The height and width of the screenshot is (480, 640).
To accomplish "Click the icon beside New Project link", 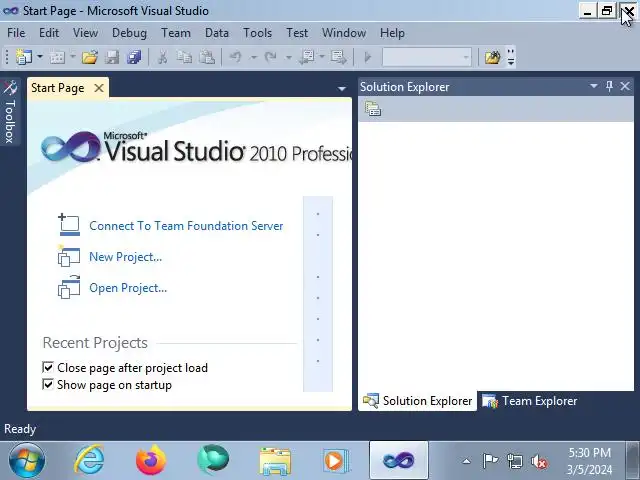I will pos(69,256).
